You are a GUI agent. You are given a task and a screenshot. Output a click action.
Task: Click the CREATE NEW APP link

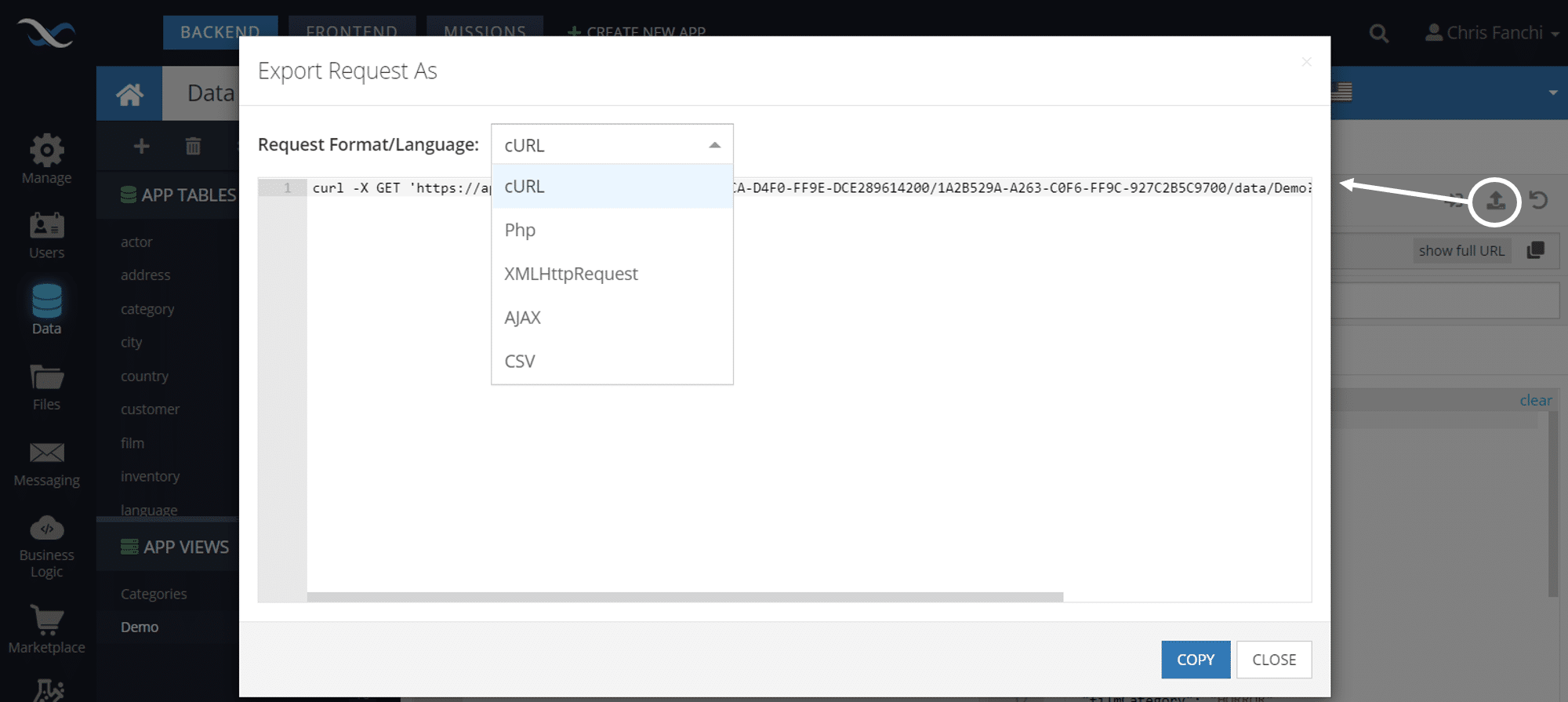tap(637, 32)
